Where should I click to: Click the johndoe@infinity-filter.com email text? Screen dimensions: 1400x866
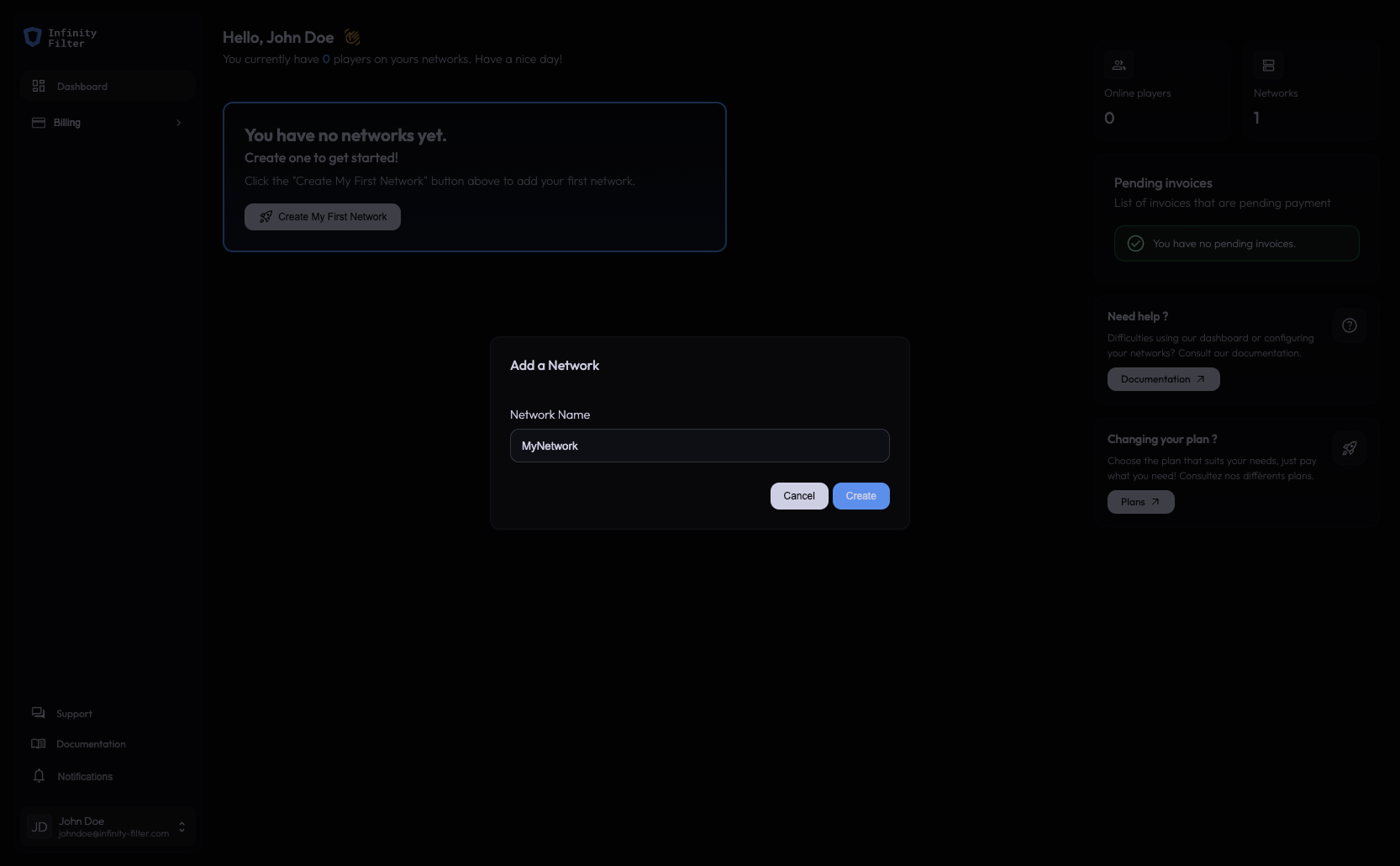[113, 834]
